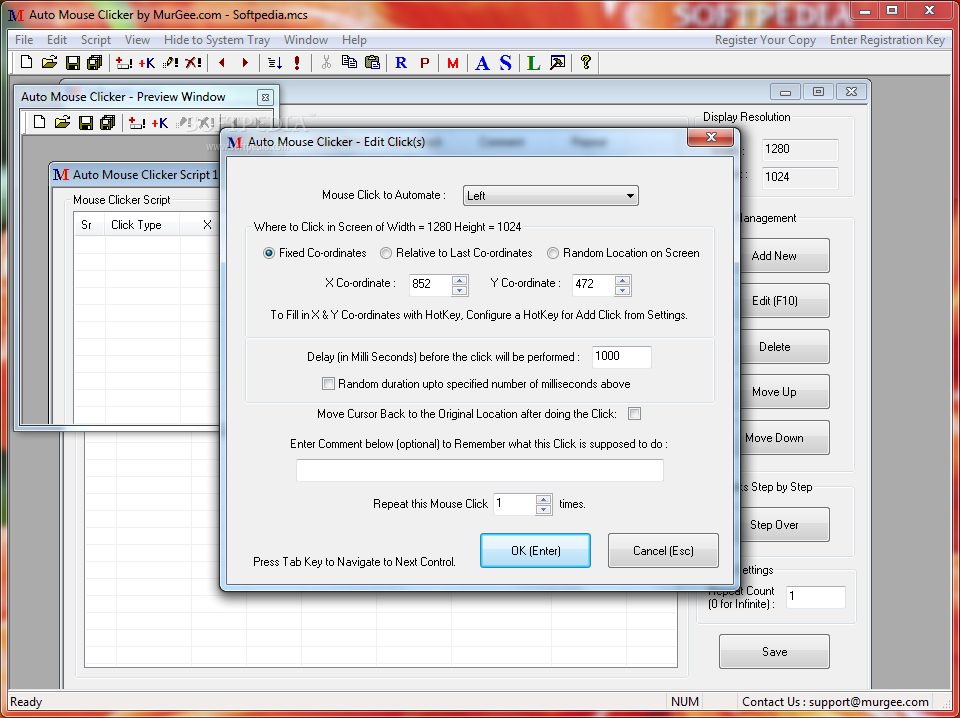The image size is (960, 718).
Task: Click the red exclamation mark toolbar icon
Action: pyautogui.click(x=297, y=62)
